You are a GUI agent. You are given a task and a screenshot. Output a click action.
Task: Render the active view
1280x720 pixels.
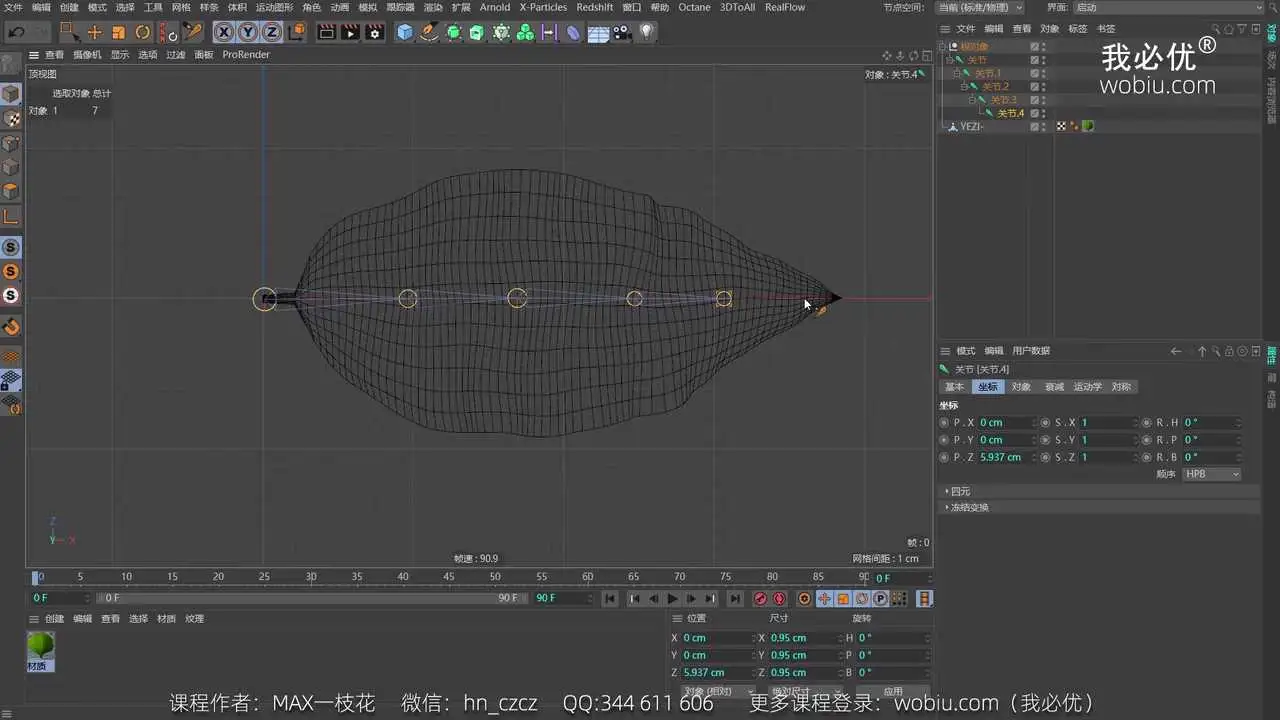[x=327, y=32]
